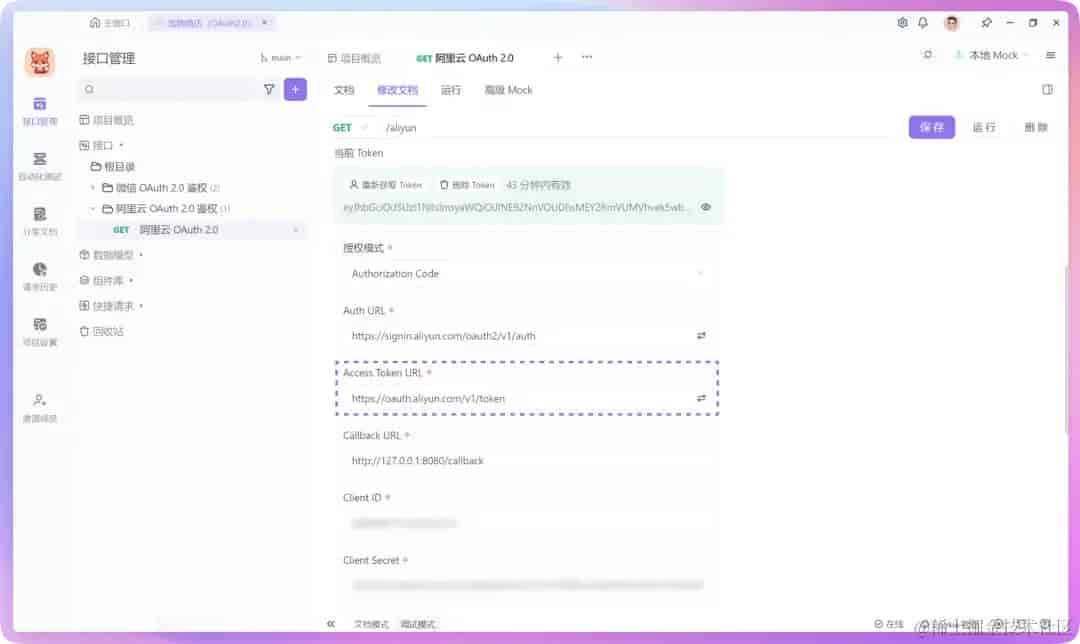Select the 根目录 folder

[113, 167]
